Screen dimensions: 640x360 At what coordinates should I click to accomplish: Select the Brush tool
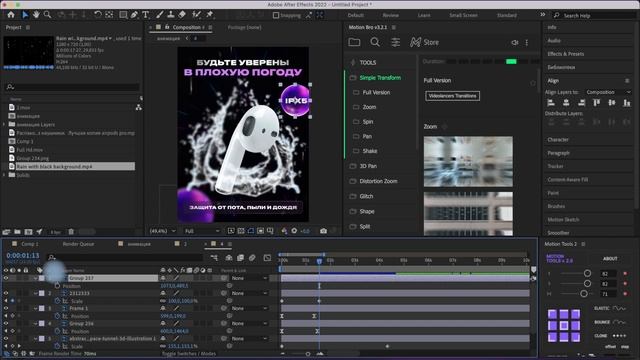pyautogui.click(x=160, y=15)
